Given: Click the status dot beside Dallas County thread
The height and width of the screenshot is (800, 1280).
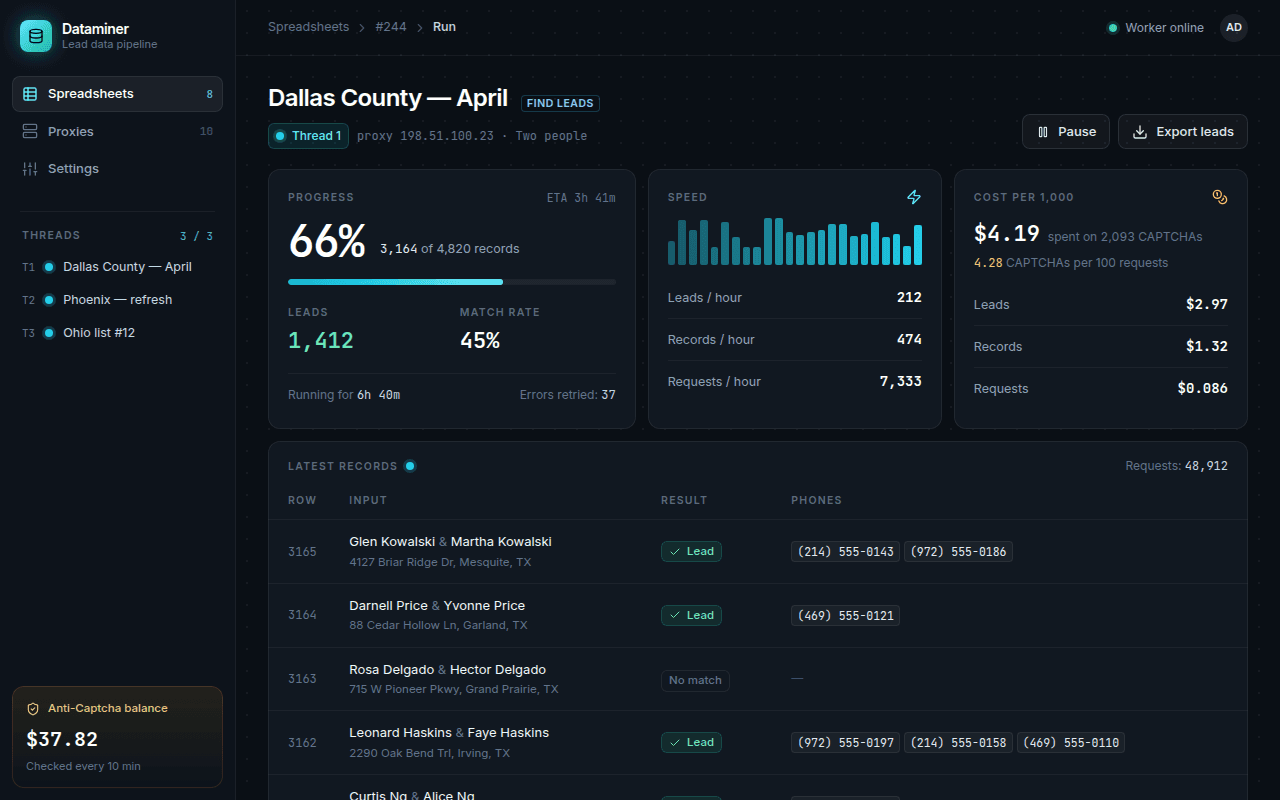Looking at the screenshot, I should [x=49, y=267].
